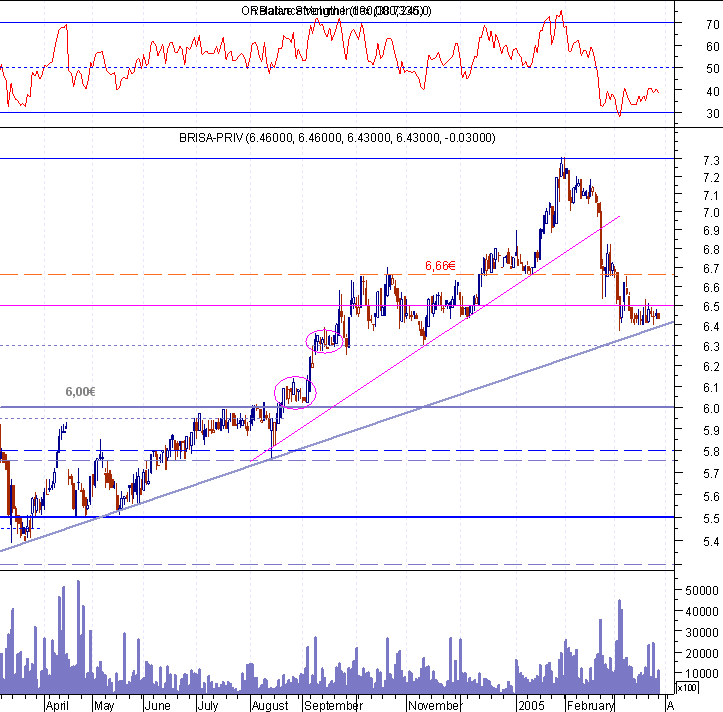Click the February label on the time axis

point(590,706)
